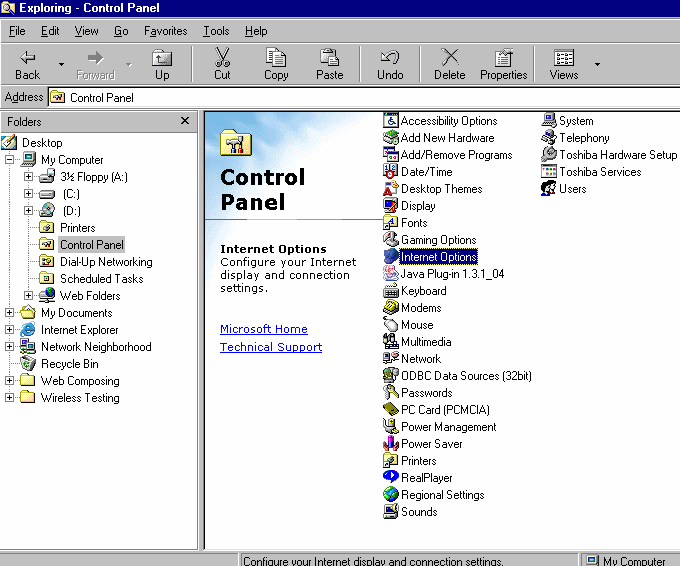Expand the Network Neighborhood node
This screenshot has width=680, height=566.
click(x=10, y=347)
